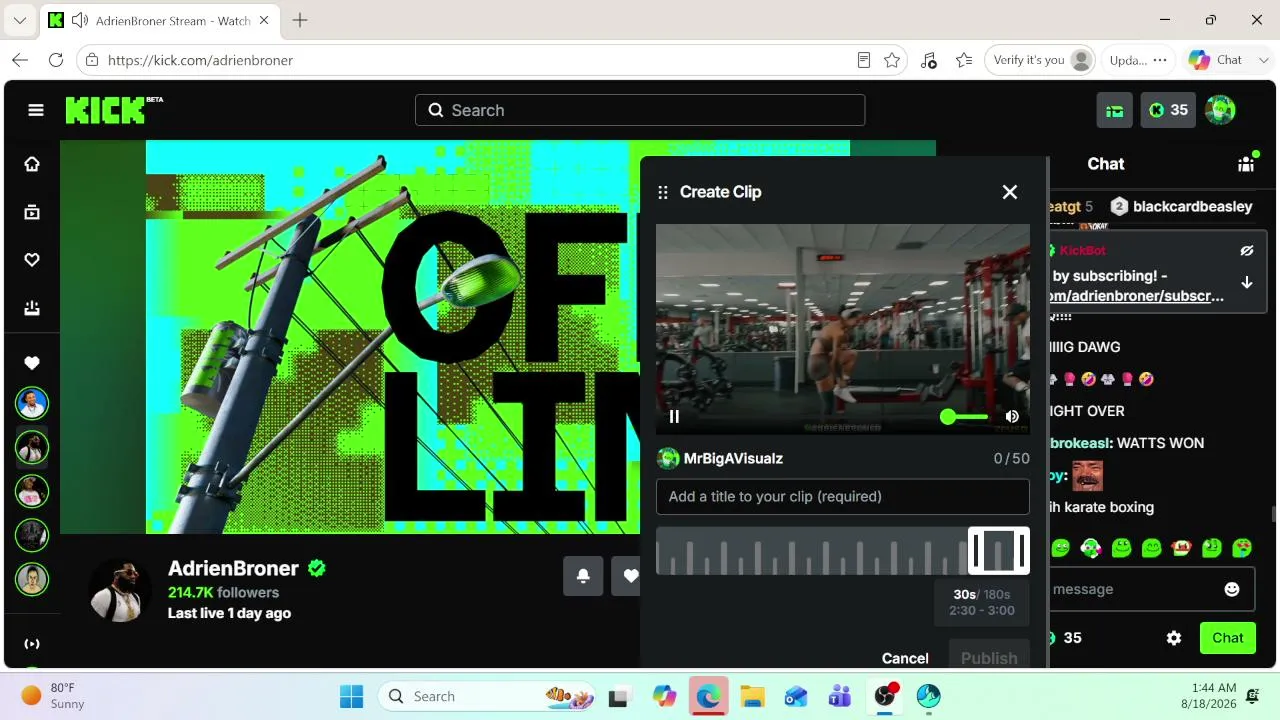Viewport: 1280px width, 720px height.
Task: Pause the clip preview playback
Action: pyautogui.click(x=674, y=417)
